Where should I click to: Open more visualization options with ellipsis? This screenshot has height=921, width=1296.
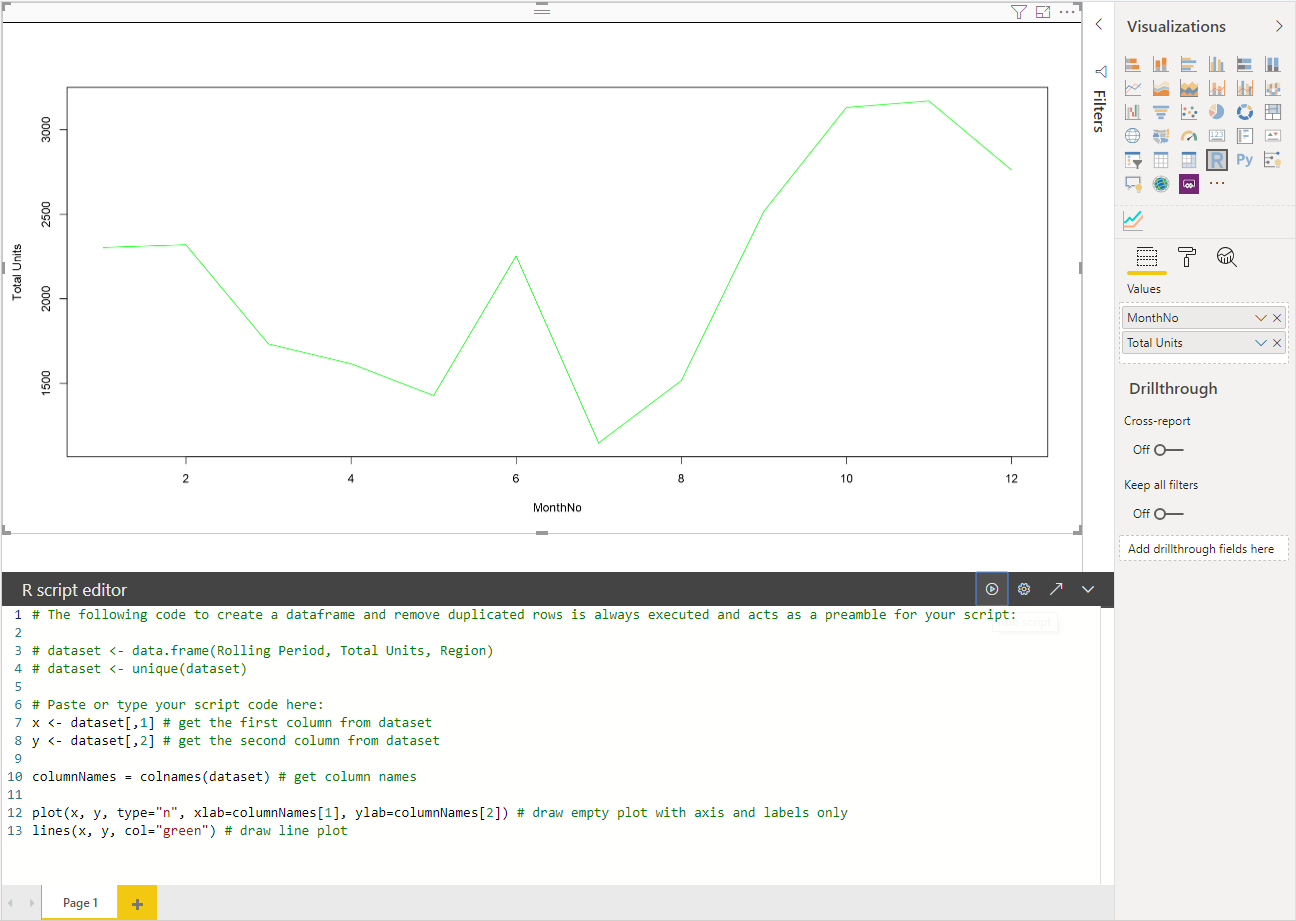click(x=1217, y=184)
